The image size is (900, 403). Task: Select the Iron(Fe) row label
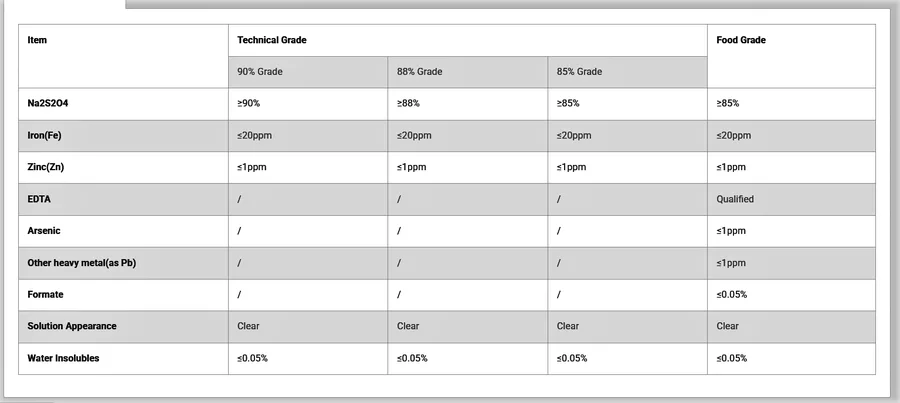(x=44, y=136)
